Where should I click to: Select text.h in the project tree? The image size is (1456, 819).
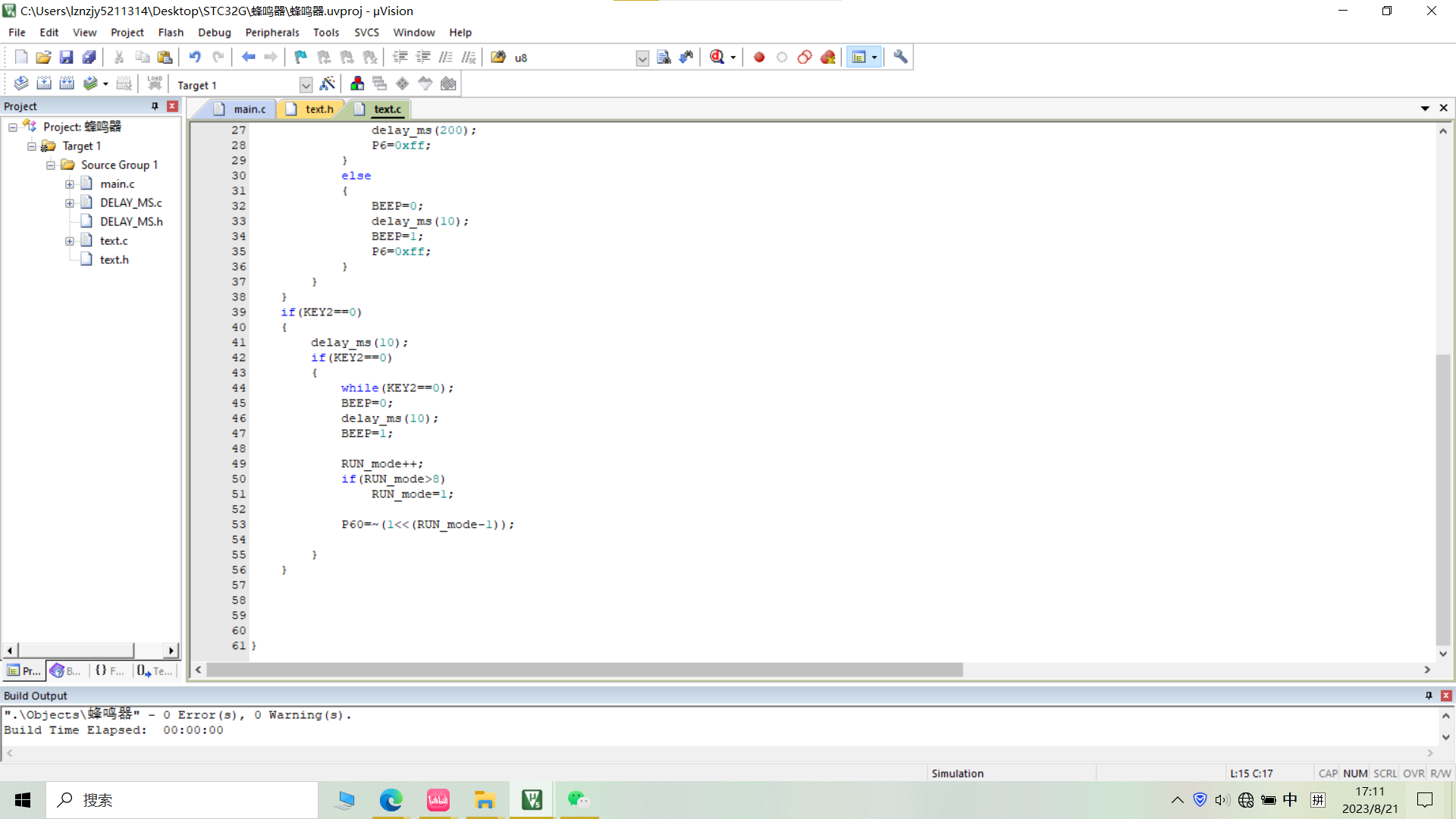pyautogui.click(x=115, y=260)
